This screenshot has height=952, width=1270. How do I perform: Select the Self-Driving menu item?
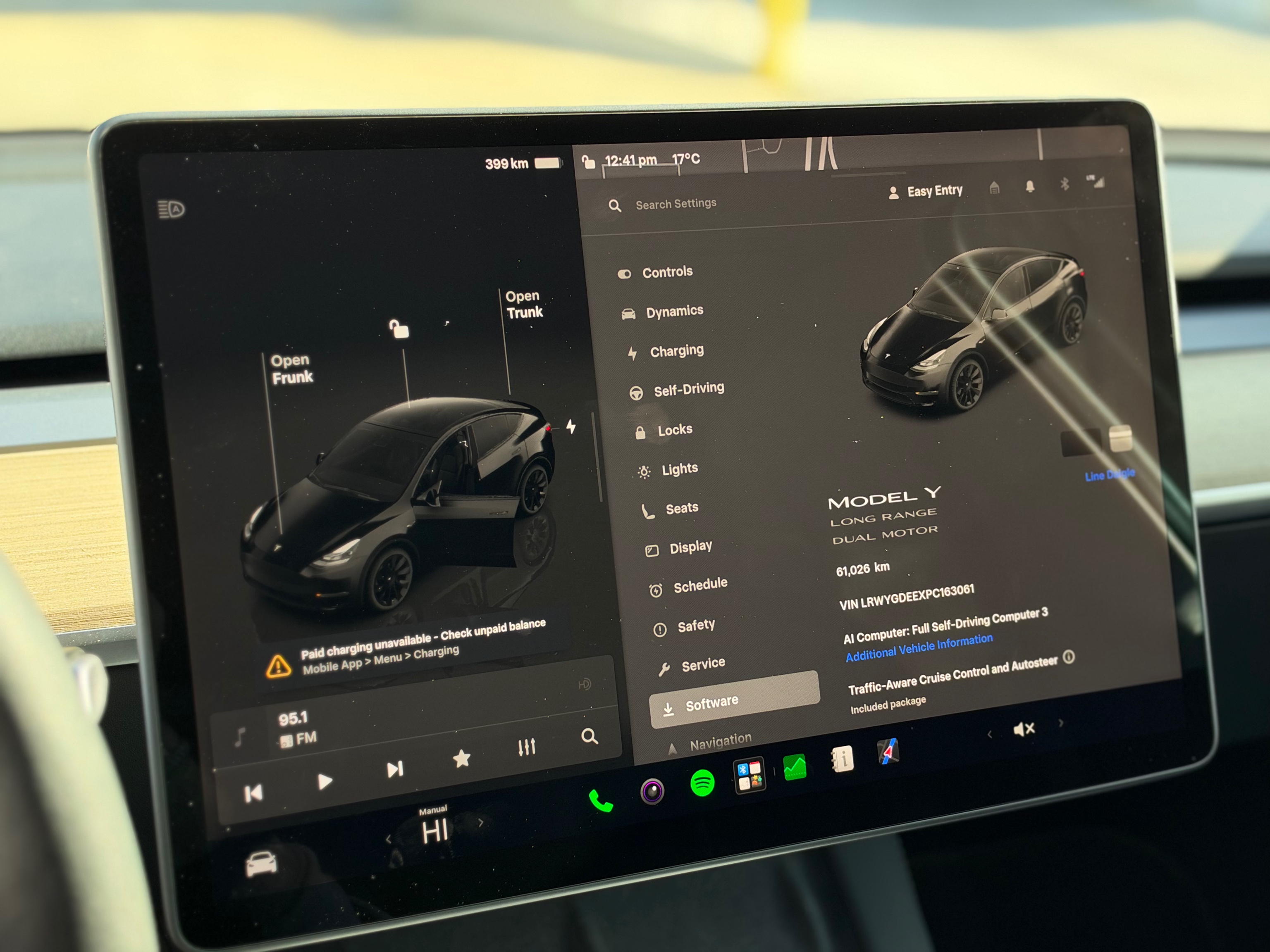tap(677, 390)
